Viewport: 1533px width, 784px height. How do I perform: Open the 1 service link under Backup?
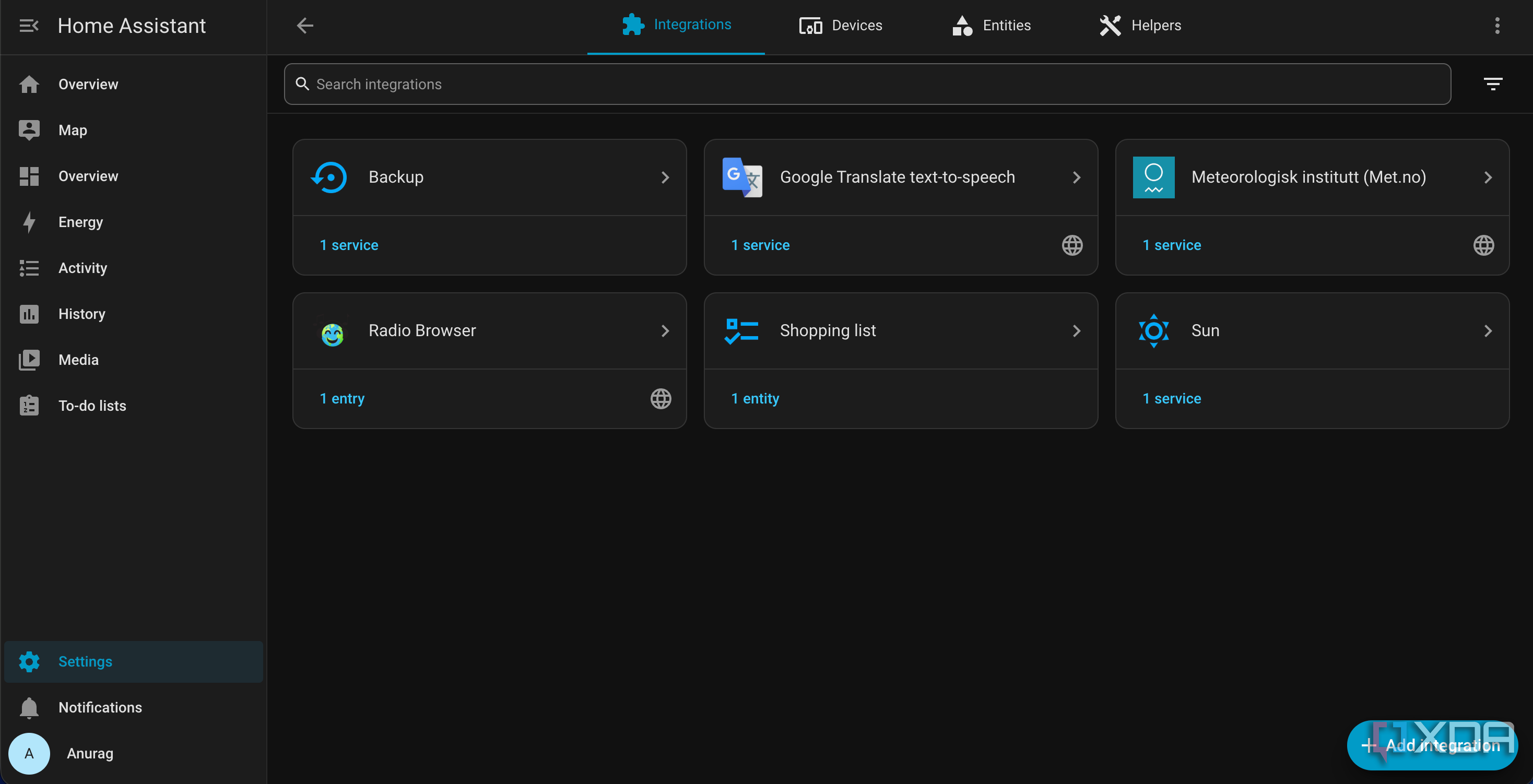click(x=349, y=245)
